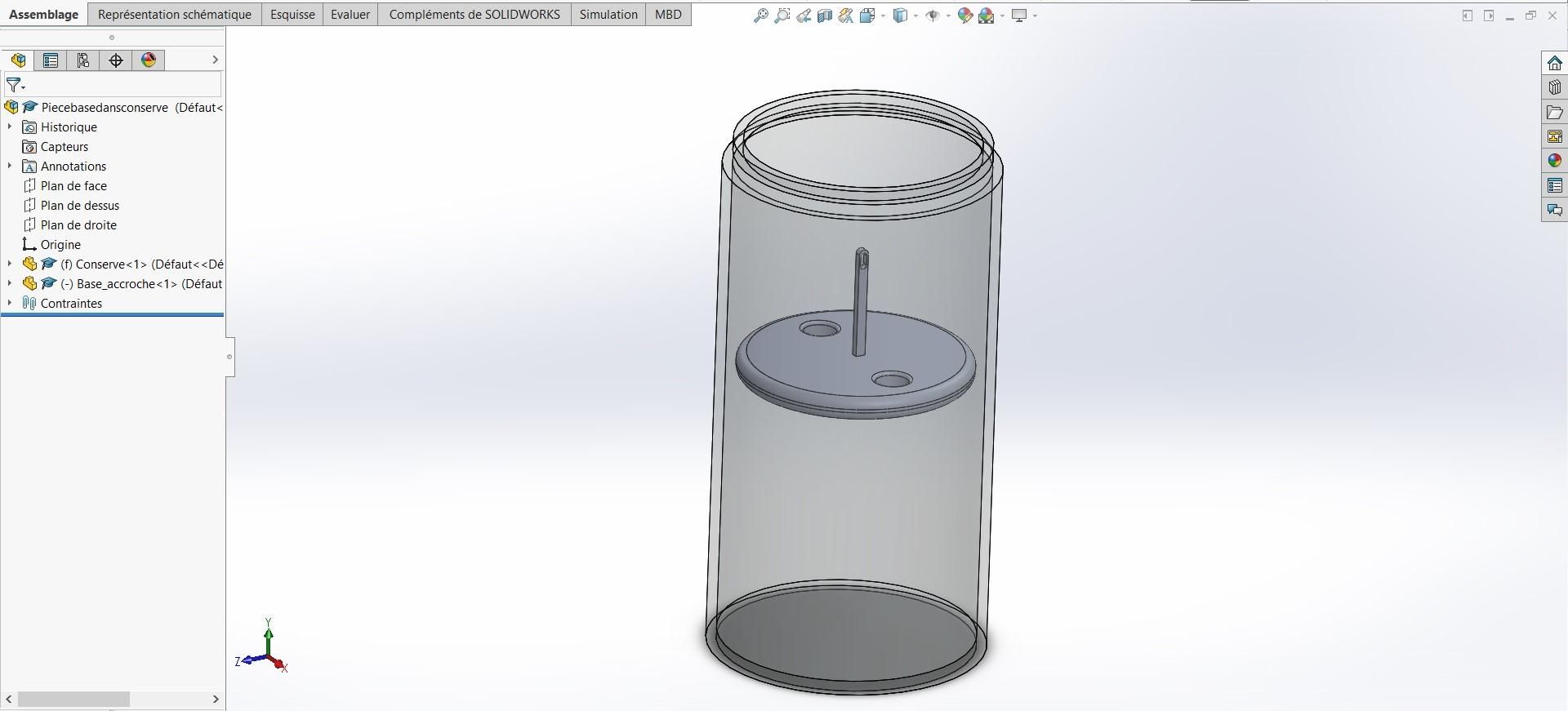This screenshot has width=1568, height=711.
Task: Expand the Historique tree node
Action: [10, 127]
